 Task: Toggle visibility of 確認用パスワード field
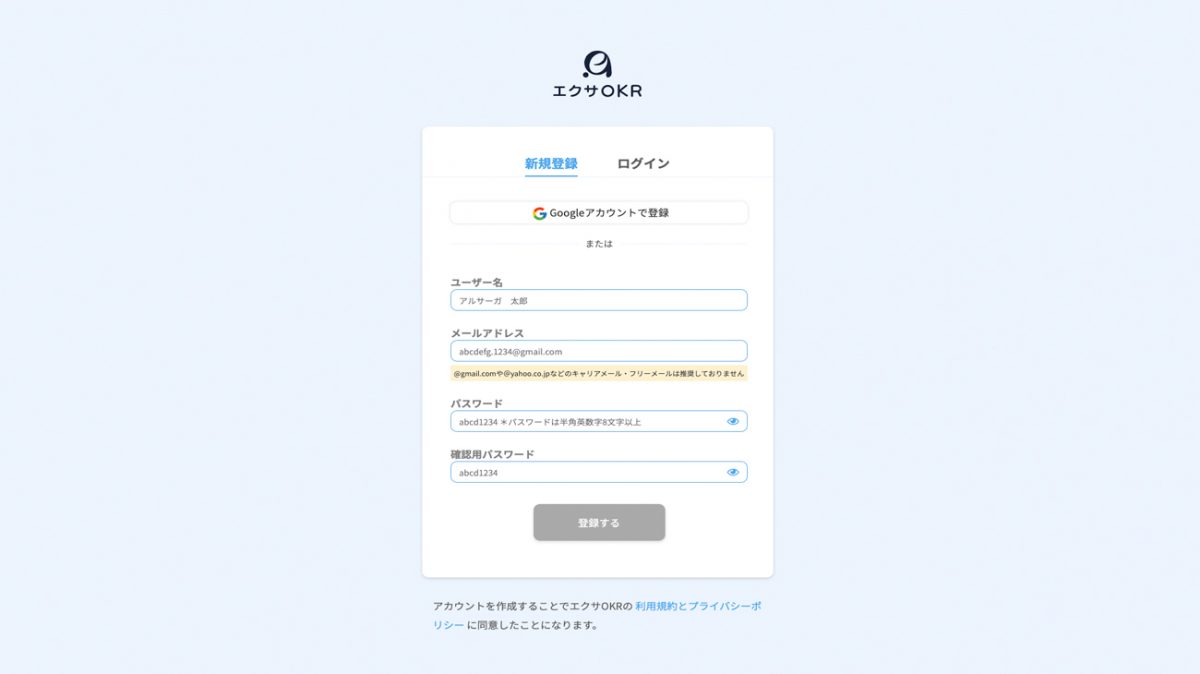click(733, 472)
